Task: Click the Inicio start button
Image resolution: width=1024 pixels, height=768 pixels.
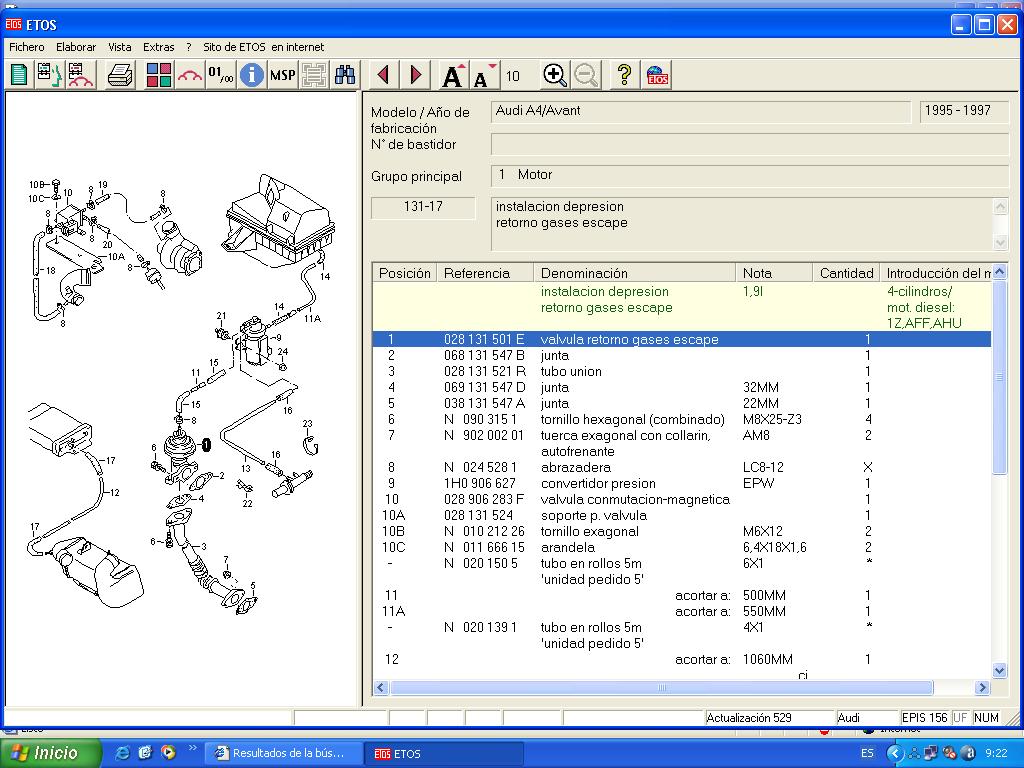Action: click(x=51, y=753)
